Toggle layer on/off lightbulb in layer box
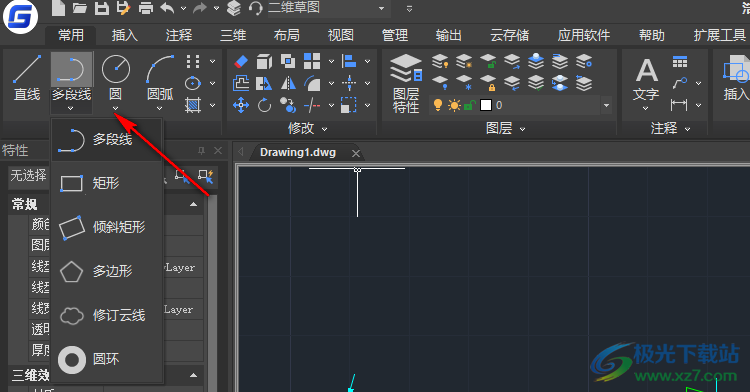The height and width of the screenshot is (392, 750). pos(438,105)
